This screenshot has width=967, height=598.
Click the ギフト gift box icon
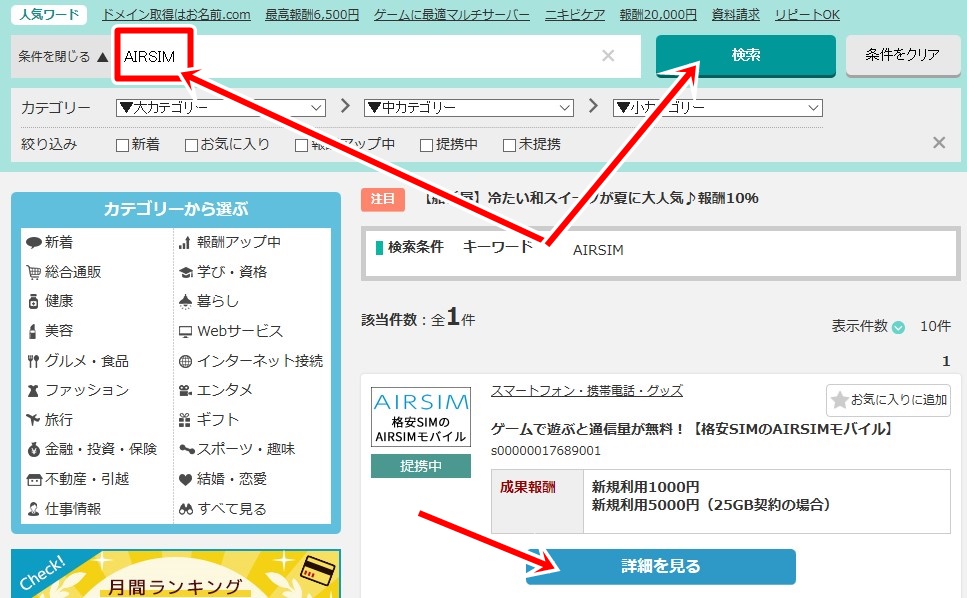click(x=184, y=420)
